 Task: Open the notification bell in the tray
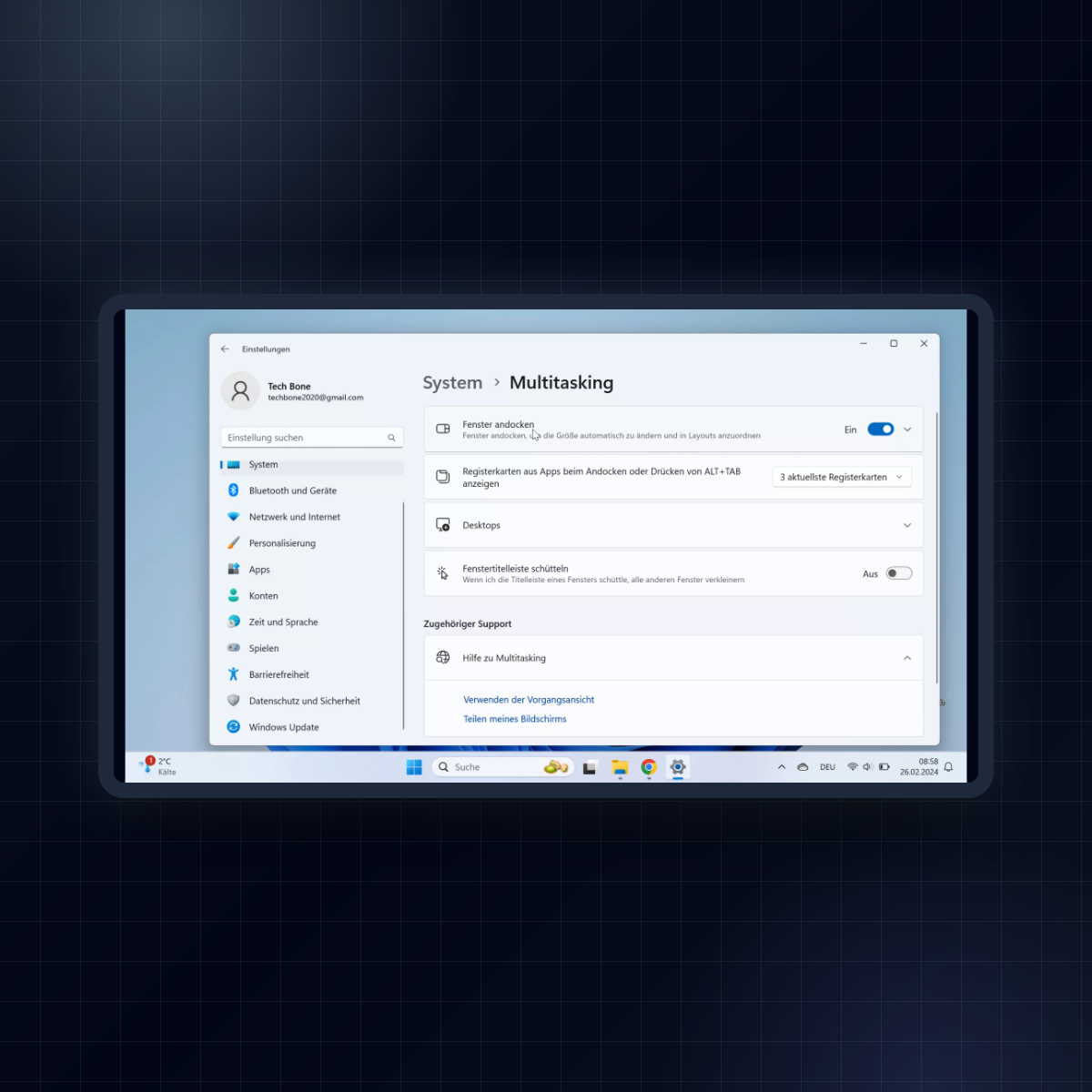[948, 767]
